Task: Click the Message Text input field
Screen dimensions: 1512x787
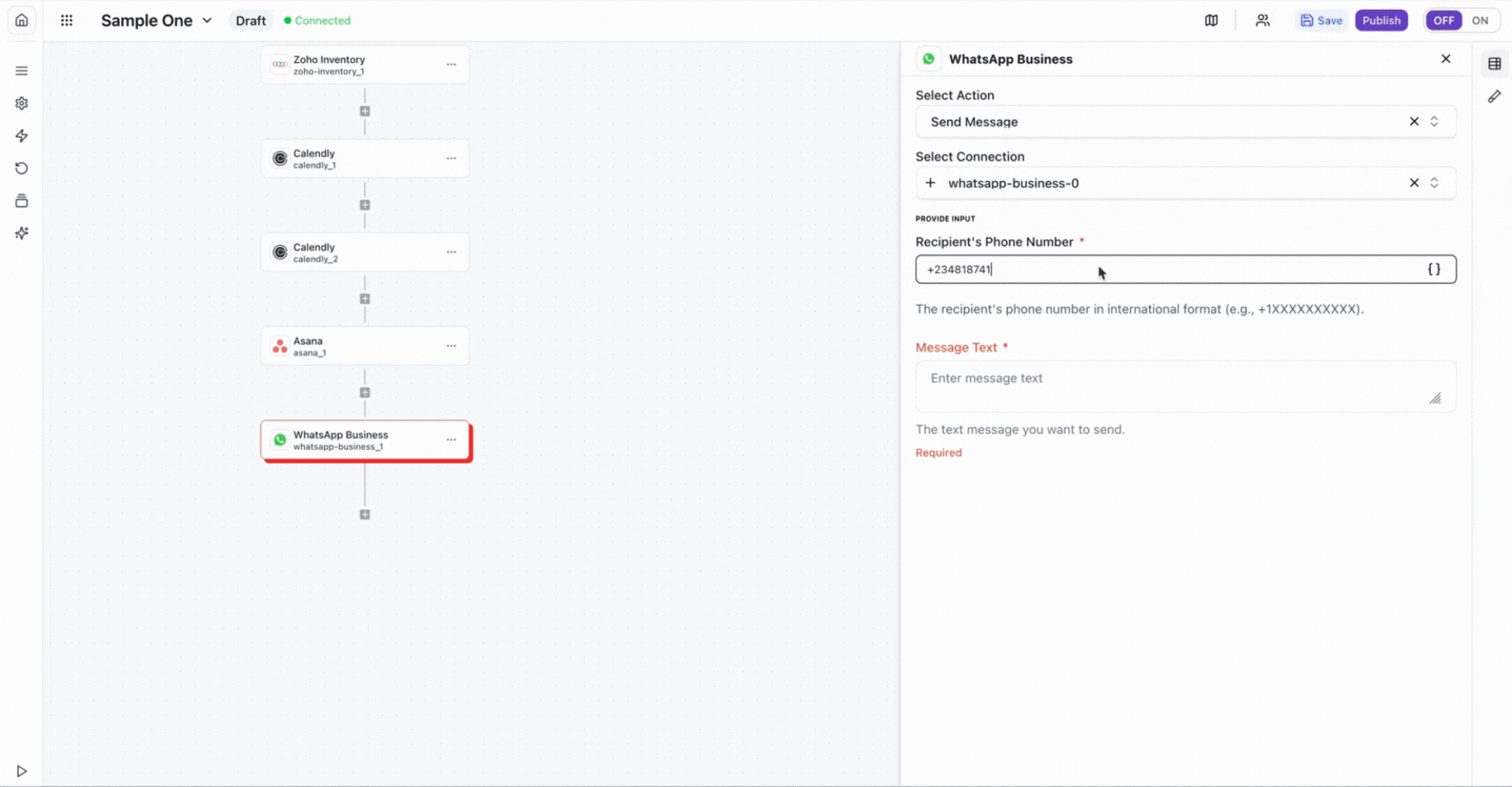Action: (1172, 386)
